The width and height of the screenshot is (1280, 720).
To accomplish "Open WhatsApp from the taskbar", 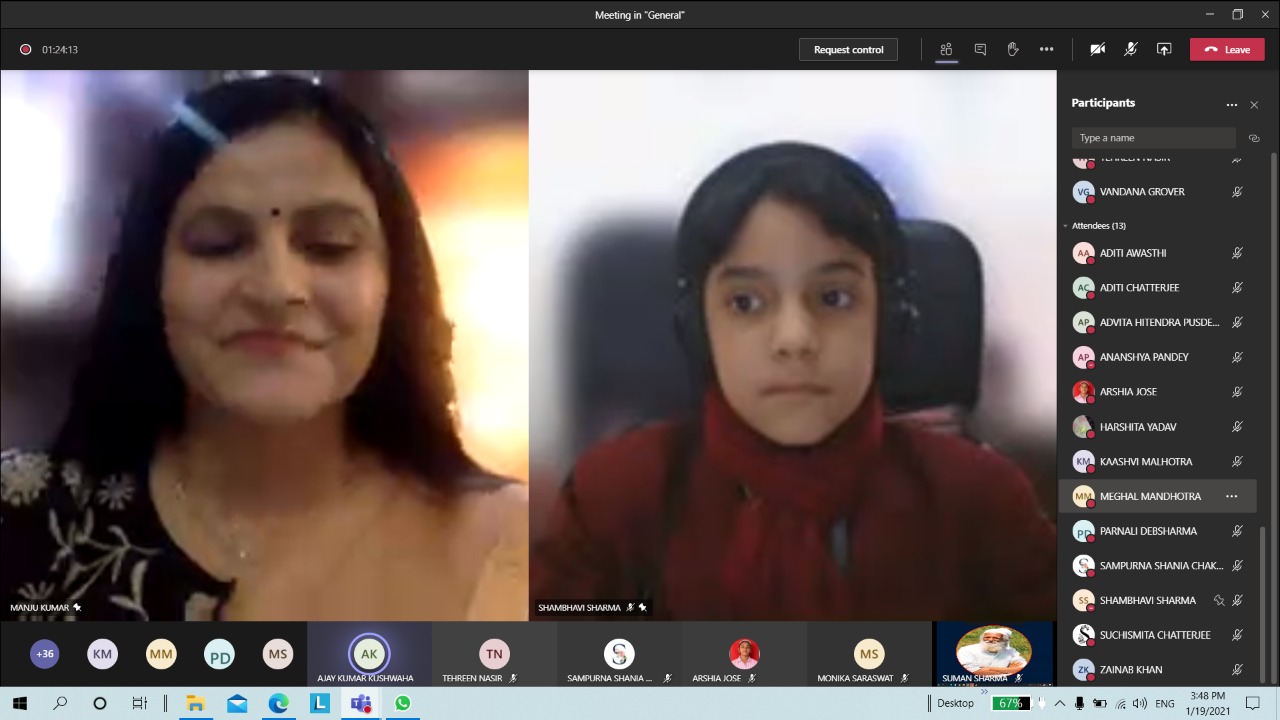I will coord(402,703).
